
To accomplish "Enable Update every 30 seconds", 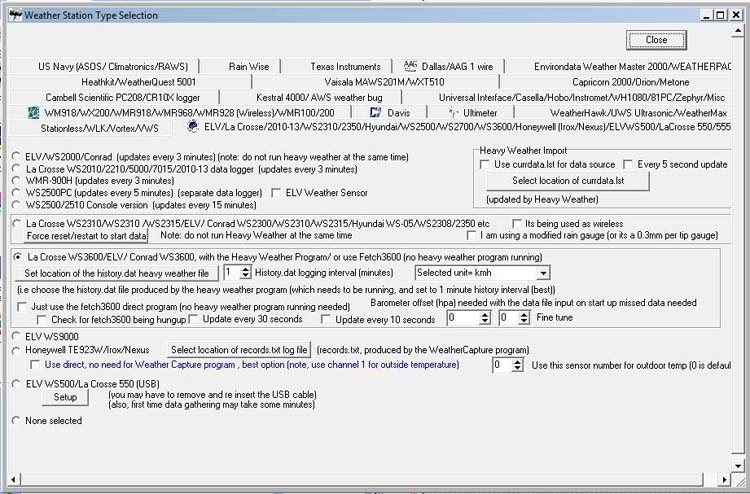I will pyautogui.click(x=193, y=319).
